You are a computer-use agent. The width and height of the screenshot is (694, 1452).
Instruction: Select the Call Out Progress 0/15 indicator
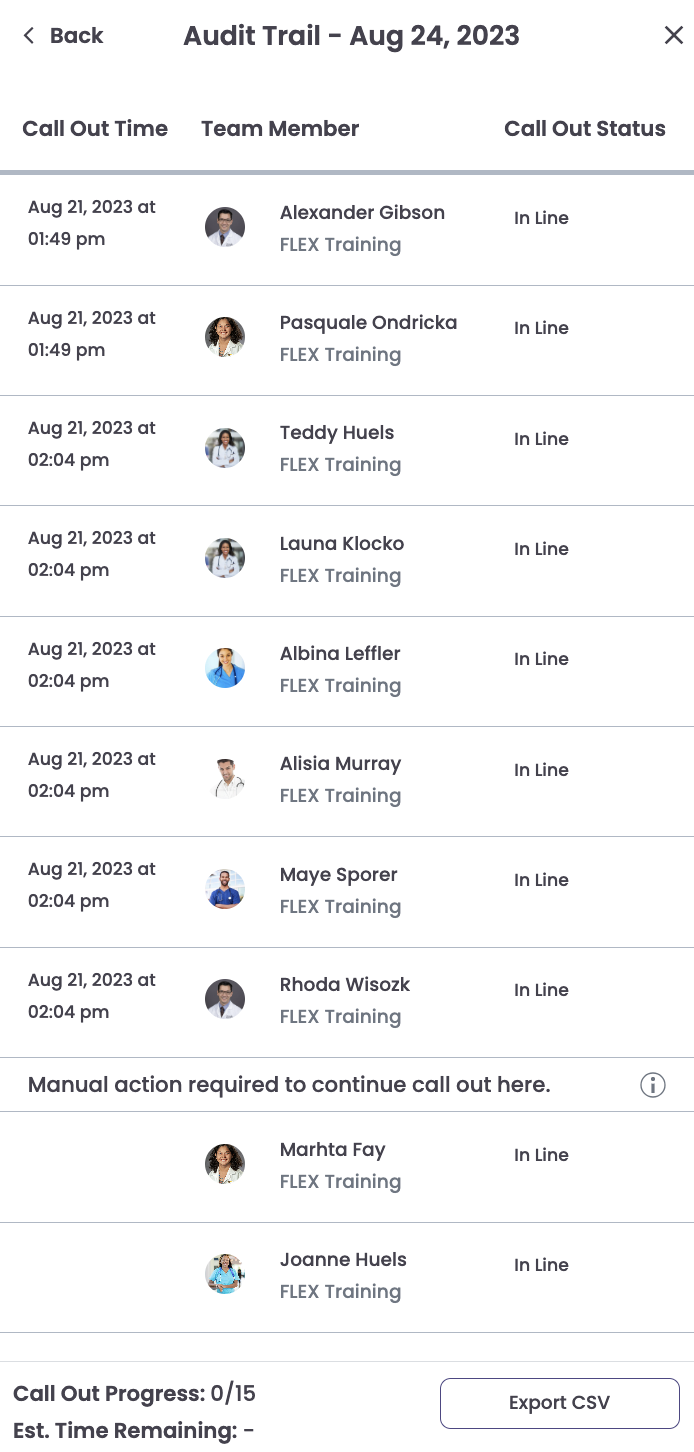click(134, 1394)
